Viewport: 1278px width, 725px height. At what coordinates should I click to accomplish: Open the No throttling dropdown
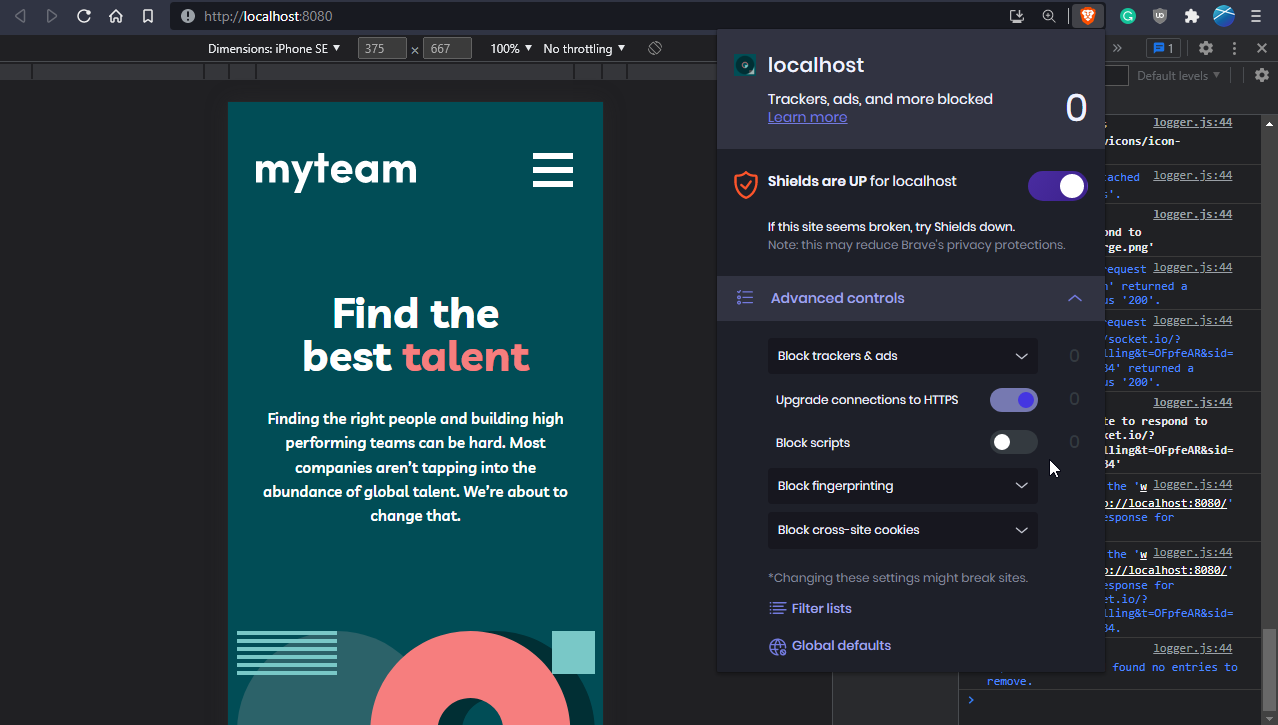coord(584,48)
